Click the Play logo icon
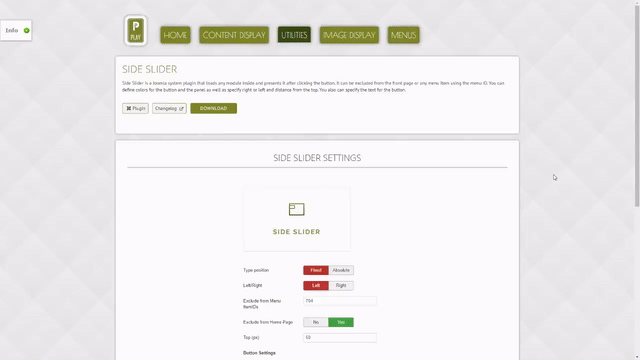 tap(136, 31)
